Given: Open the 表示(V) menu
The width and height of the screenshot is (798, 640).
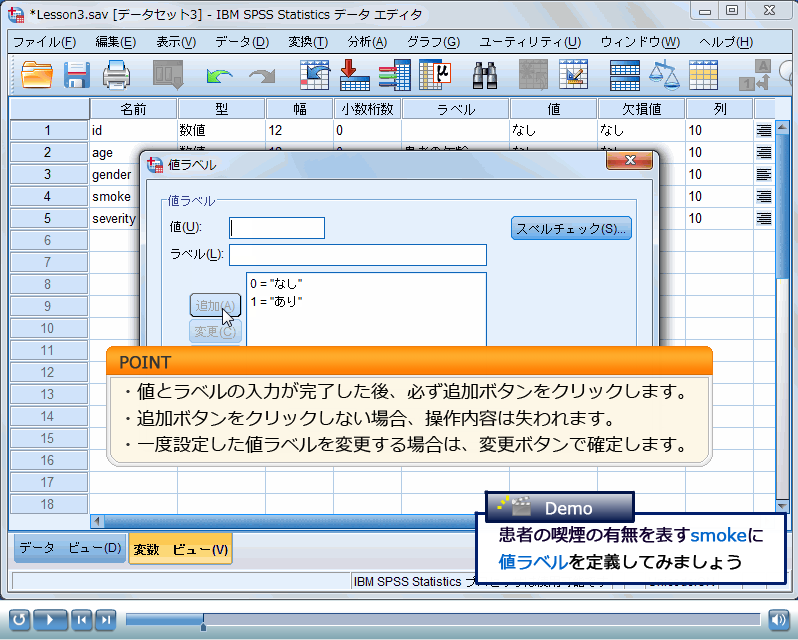Looking at the screenshot, I should 176,42.
